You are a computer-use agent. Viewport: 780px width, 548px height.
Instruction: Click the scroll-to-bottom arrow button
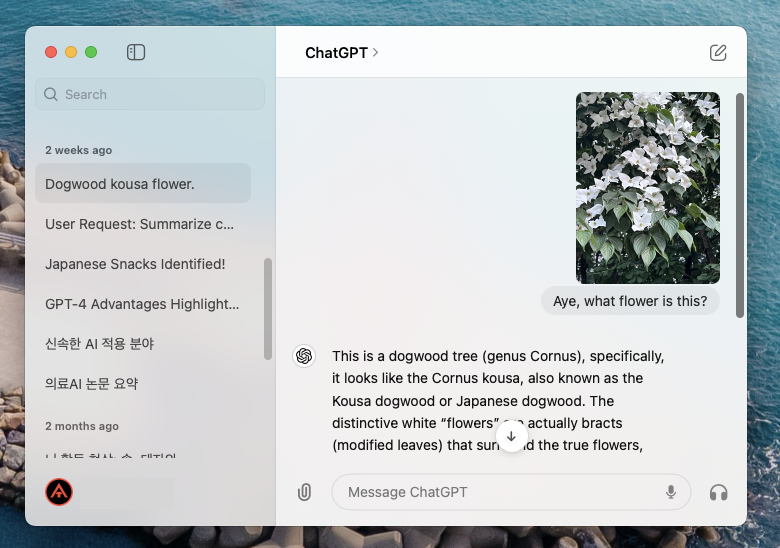(x=511, y=437)
